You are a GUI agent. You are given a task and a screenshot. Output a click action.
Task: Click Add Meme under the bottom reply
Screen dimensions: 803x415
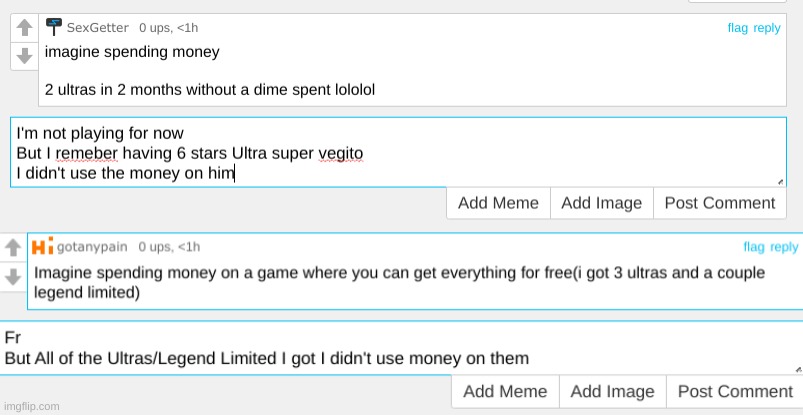(x=505, y=391)
